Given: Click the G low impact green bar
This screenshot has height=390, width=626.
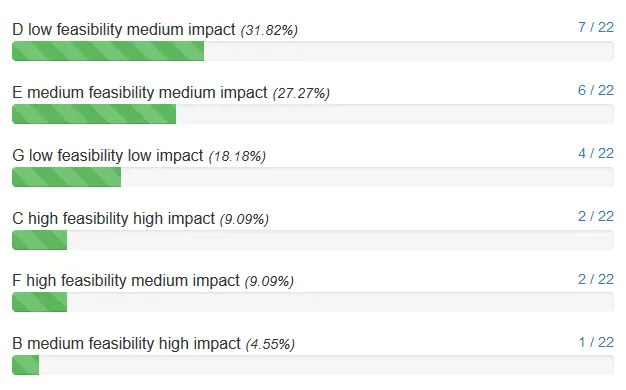Looking at the screenshot, I should [x=66, y=177].
